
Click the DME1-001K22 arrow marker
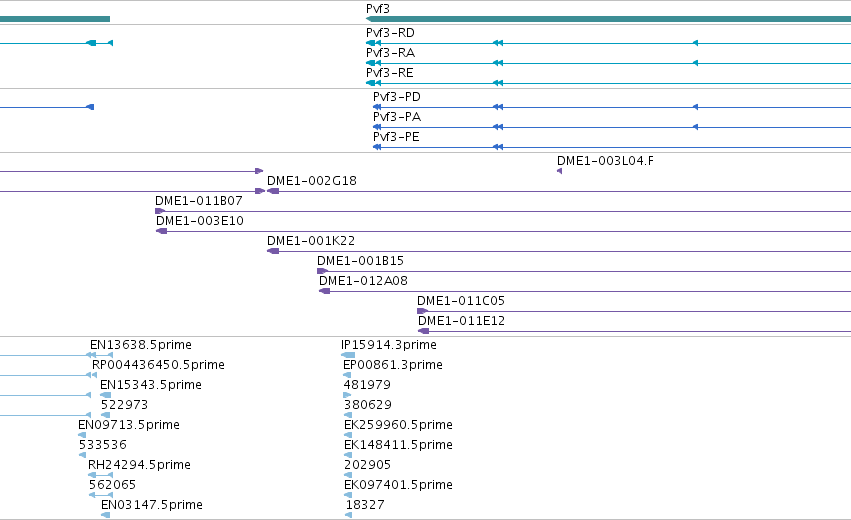[273, 251]
